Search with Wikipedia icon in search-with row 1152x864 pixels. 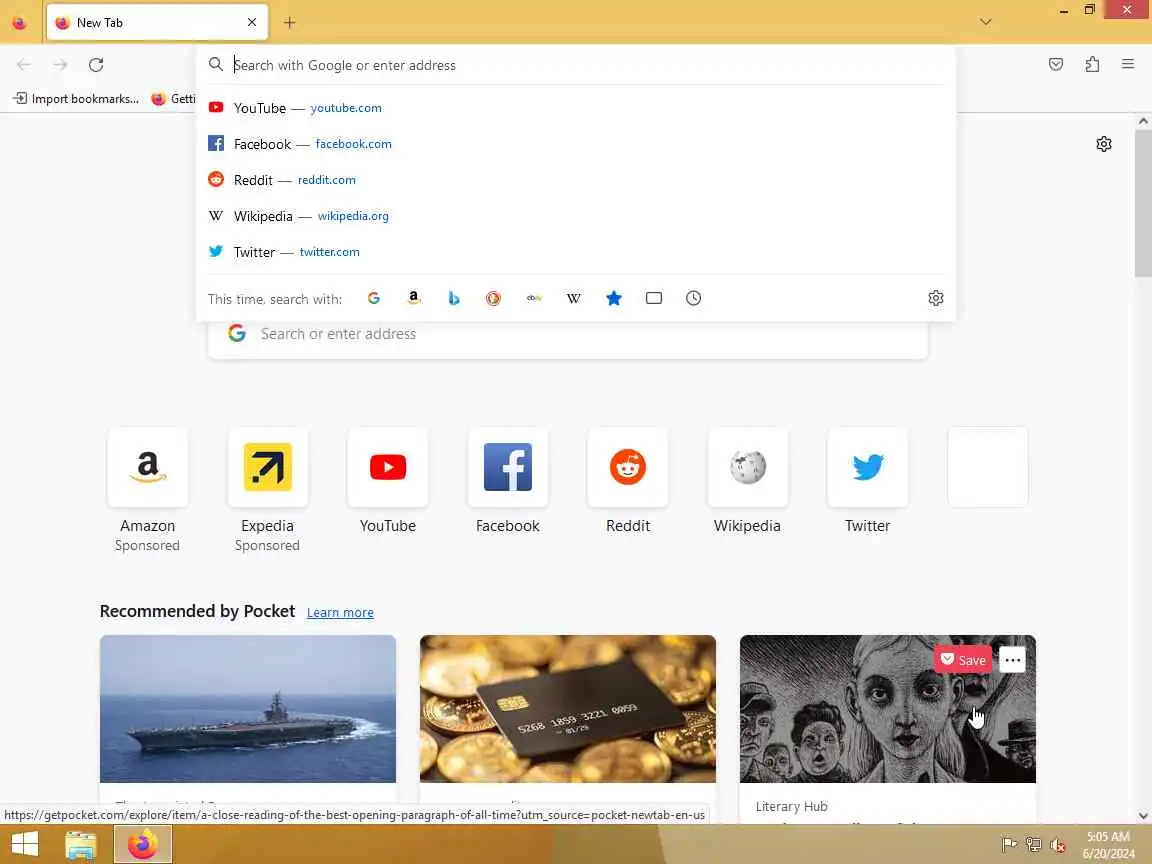coord(574,298)
